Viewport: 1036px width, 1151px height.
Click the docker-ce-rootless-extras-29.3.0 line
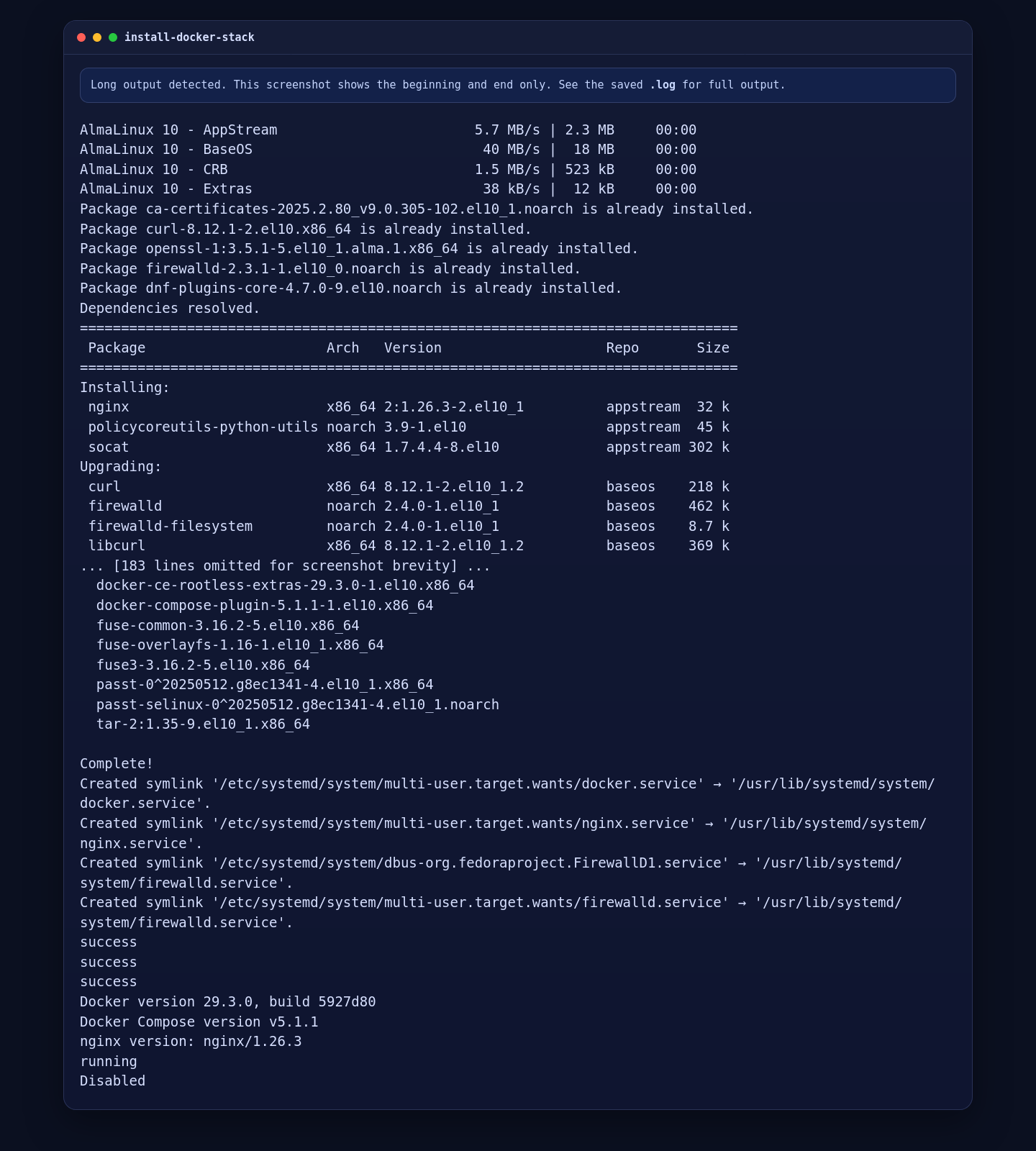click(x=286, y=586)
